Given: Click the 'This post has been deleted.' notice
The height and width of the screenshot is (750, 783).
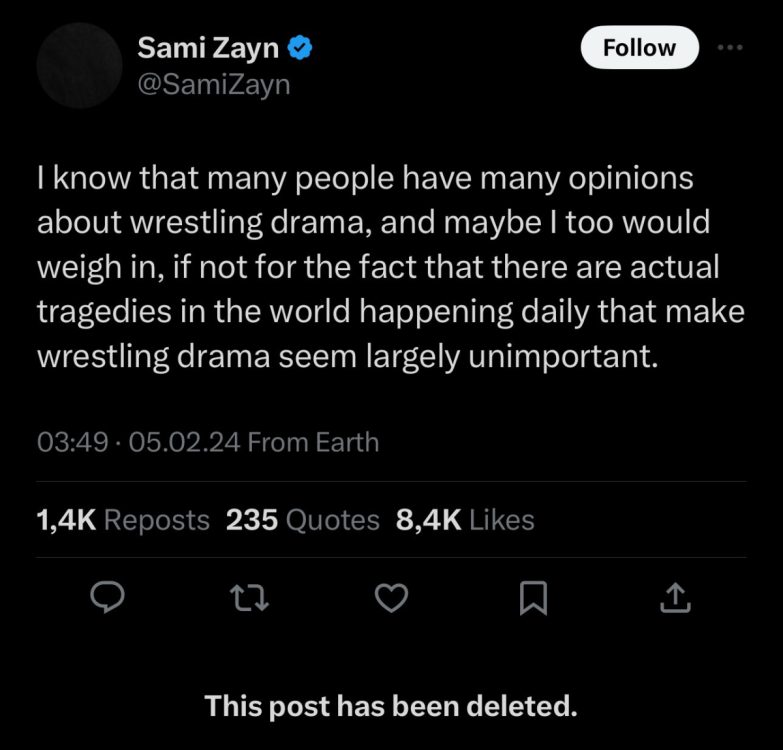Looking at the screenshot, I should pyautogui.click(x=391, y=707).
